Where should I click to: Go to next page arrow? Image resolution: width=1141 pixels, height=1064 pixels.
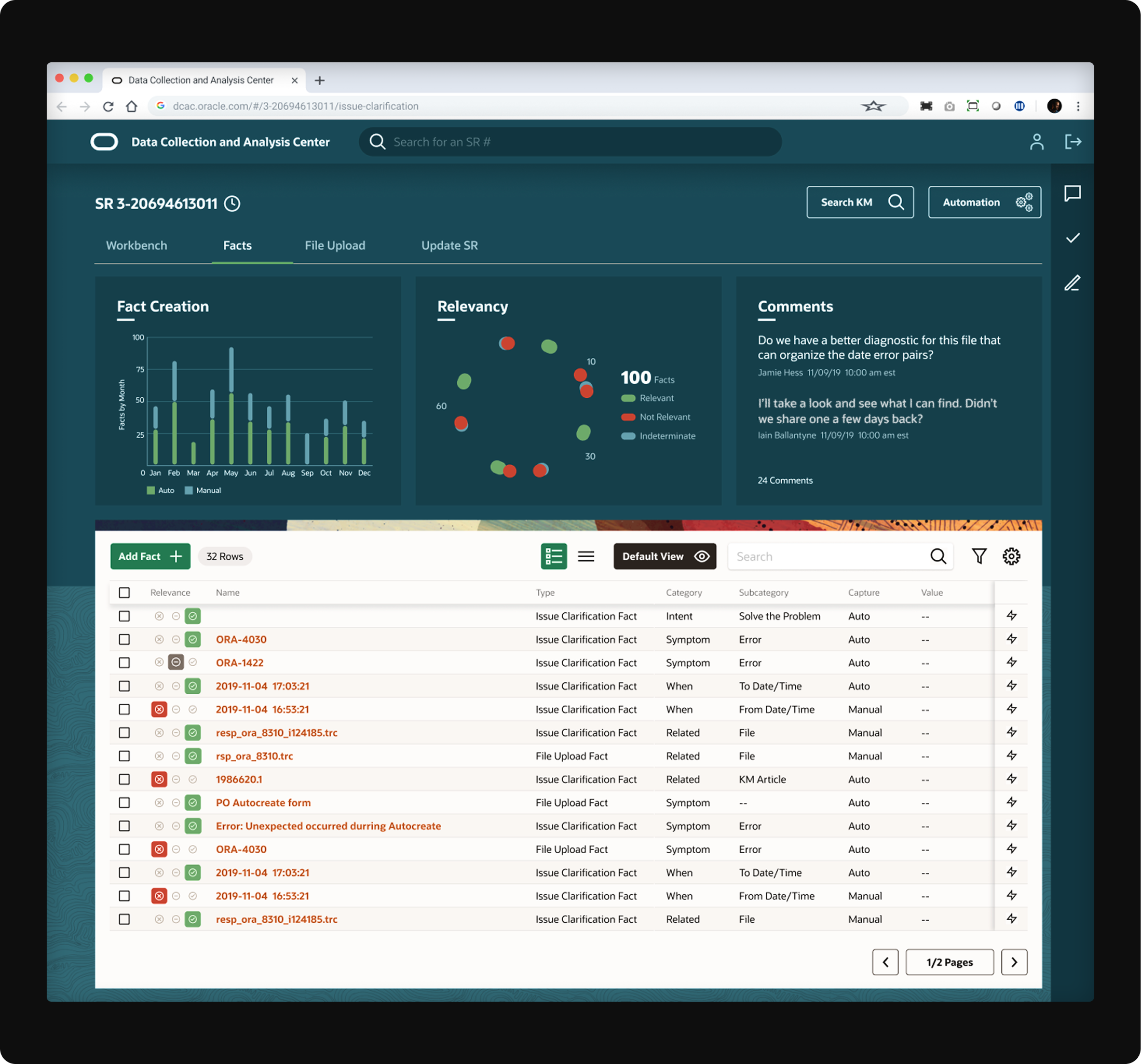pyautogui.click(x=1014, y=961)
